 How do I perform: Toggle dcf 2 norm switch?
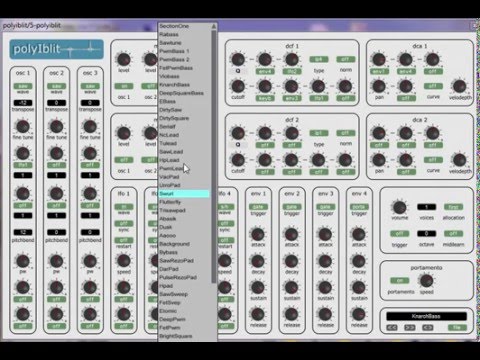pyautogui.click(x=346, y=133)
